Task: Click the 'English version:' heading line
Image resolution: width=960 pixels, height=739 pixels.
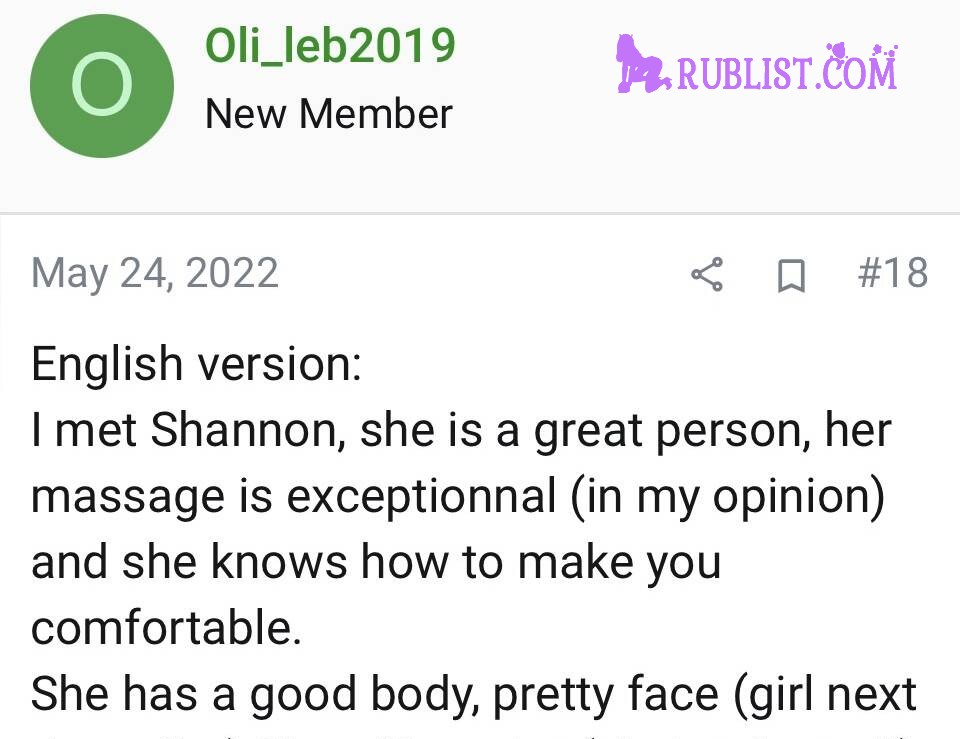Action: pyautogui.click(x=197, y=364)
